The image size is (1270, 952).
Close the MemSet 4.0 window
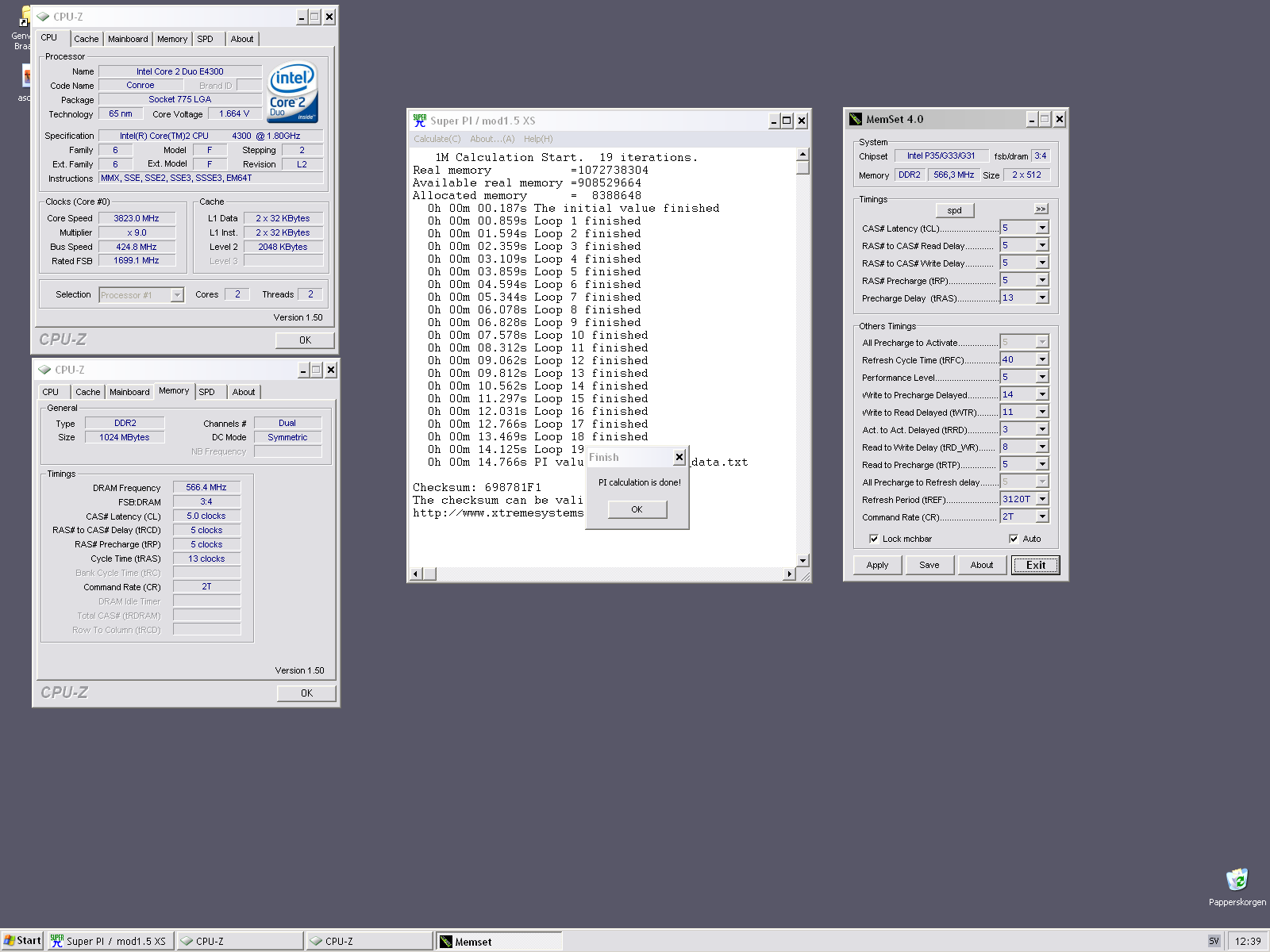[1059, 119]
